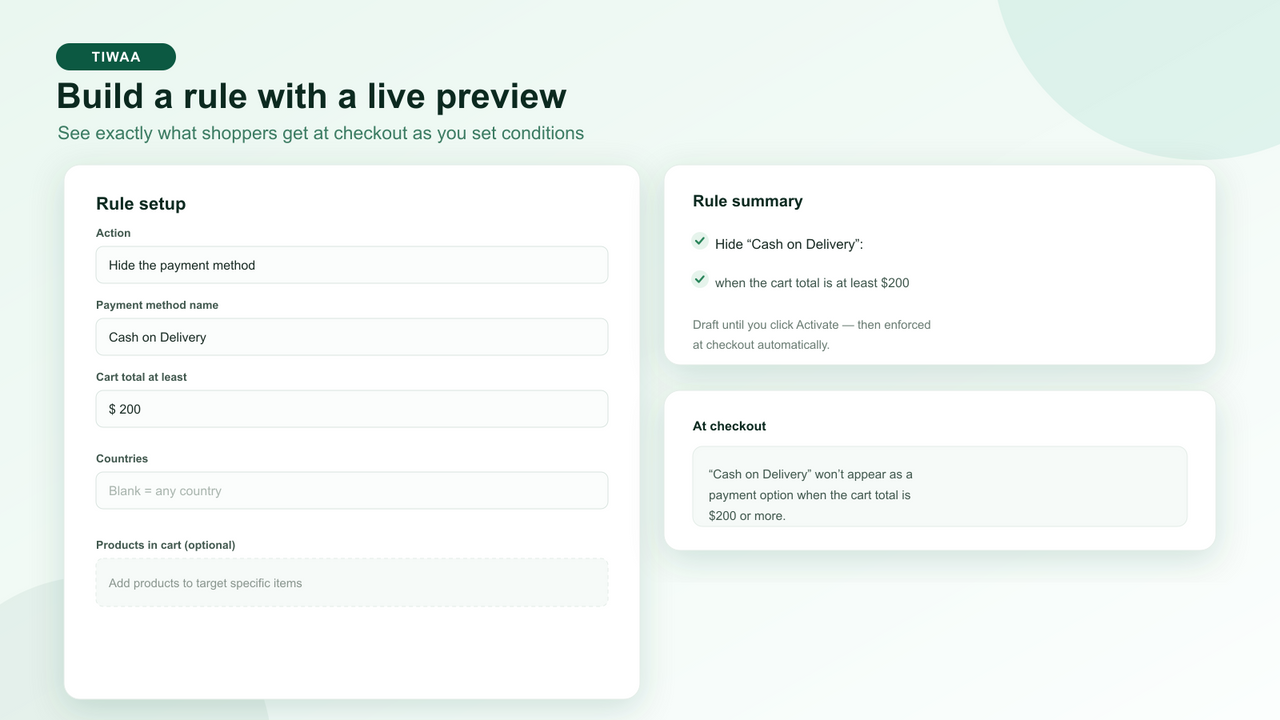Click the Rule summary heading

point(748,201)
